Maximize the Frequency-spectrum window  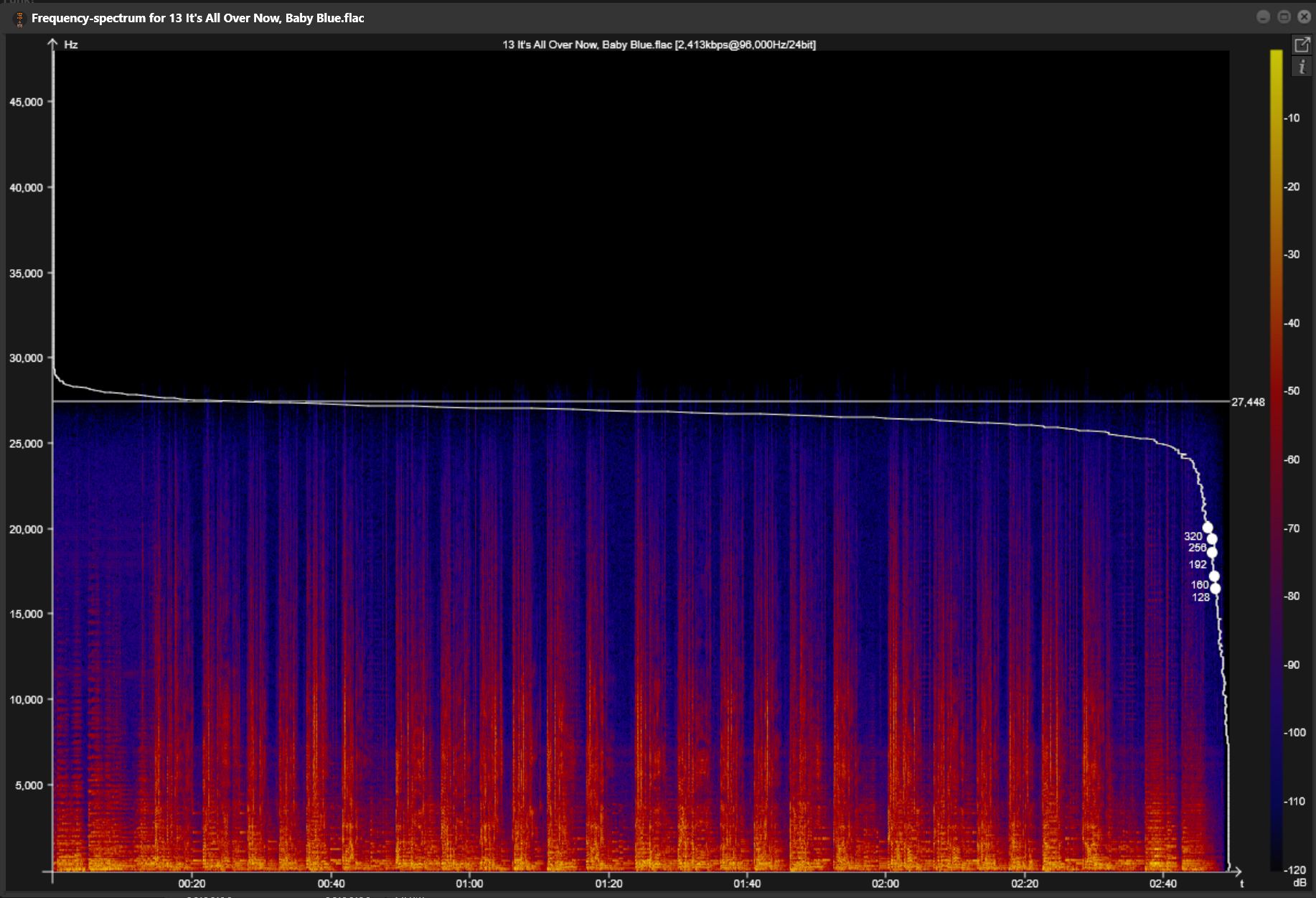1284,17
